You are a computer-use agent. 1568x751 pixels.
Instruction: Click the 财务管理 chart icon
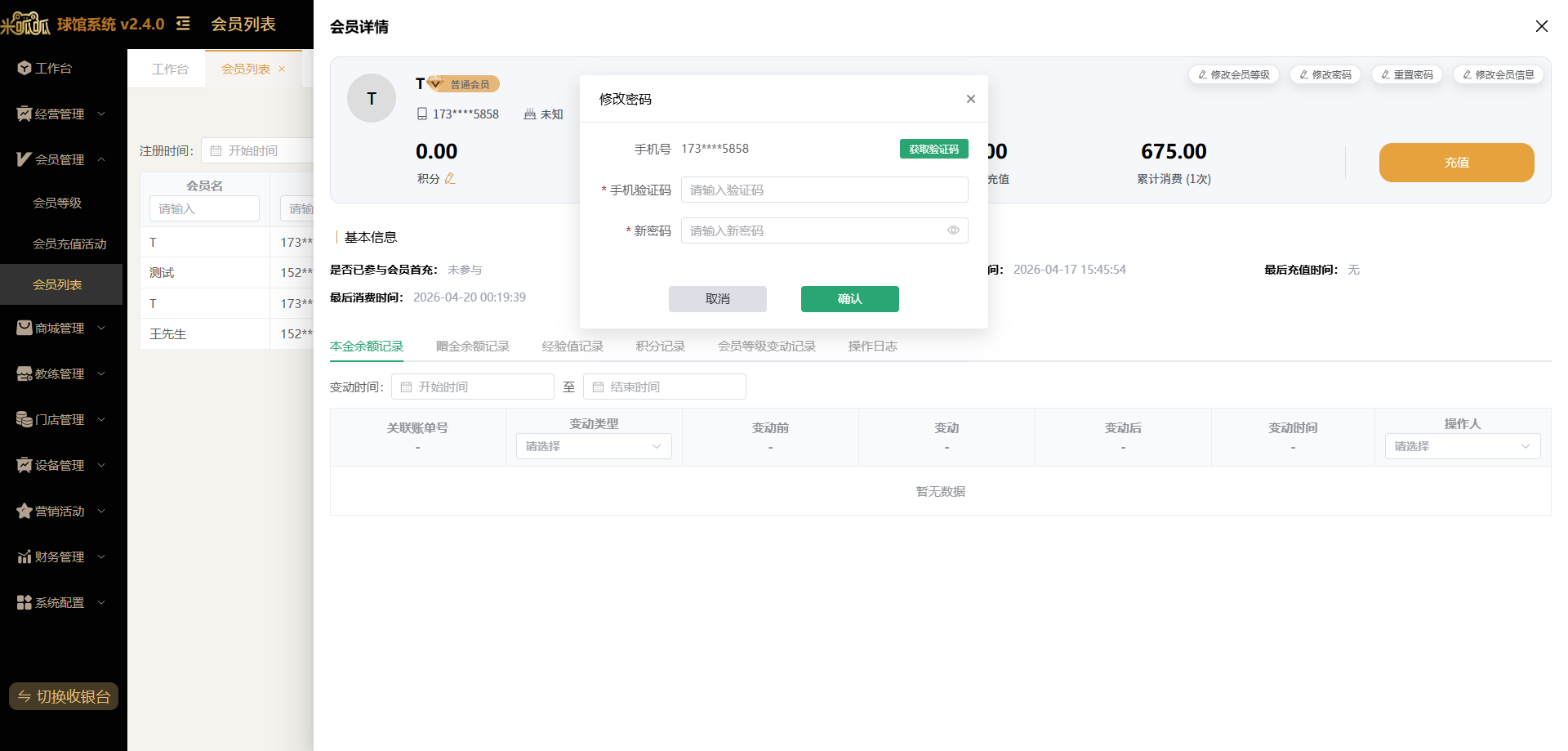coord(24,557)
